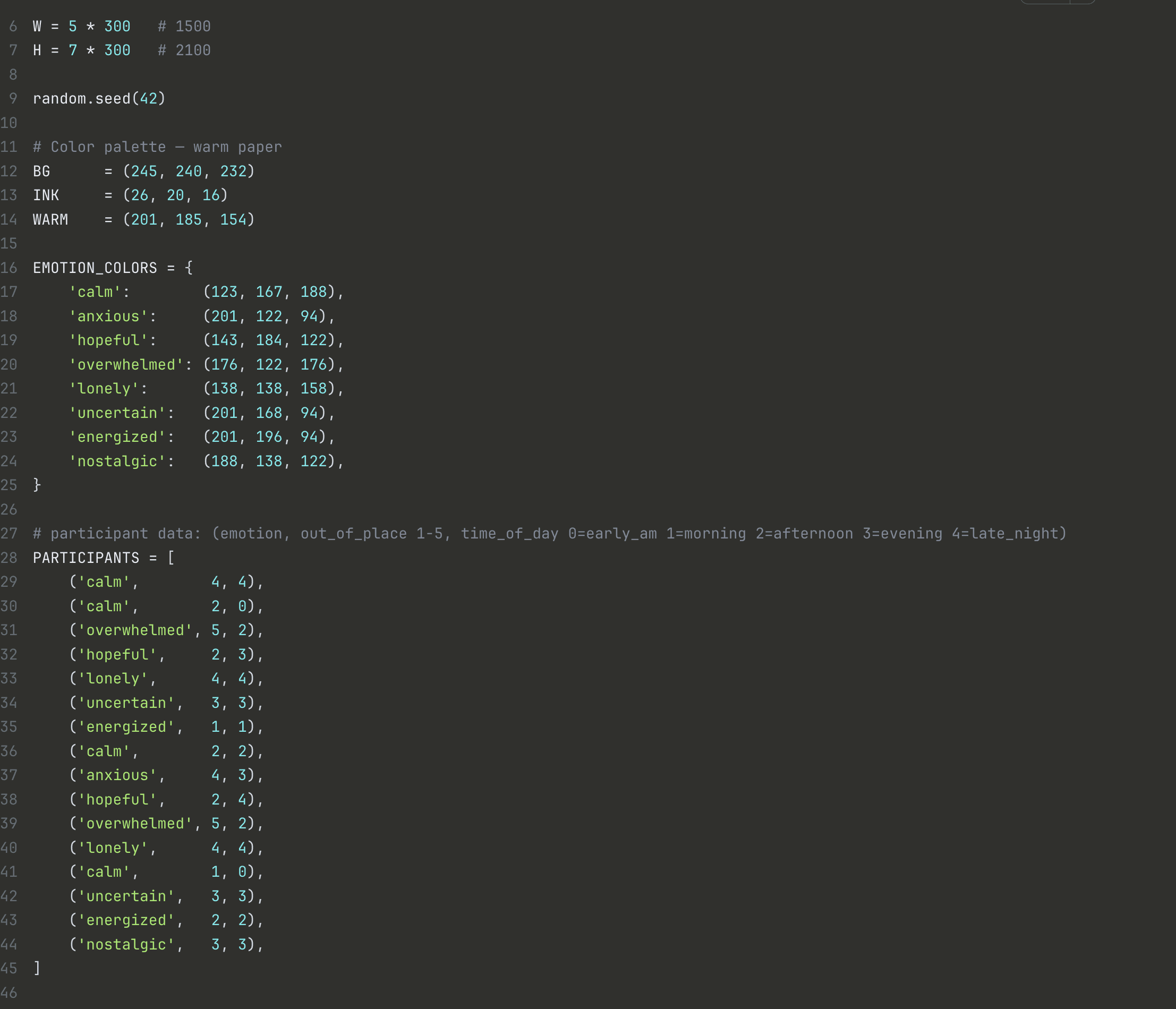
Task: Click on the random.seed(42) call
Action: (x=99, y=99)
